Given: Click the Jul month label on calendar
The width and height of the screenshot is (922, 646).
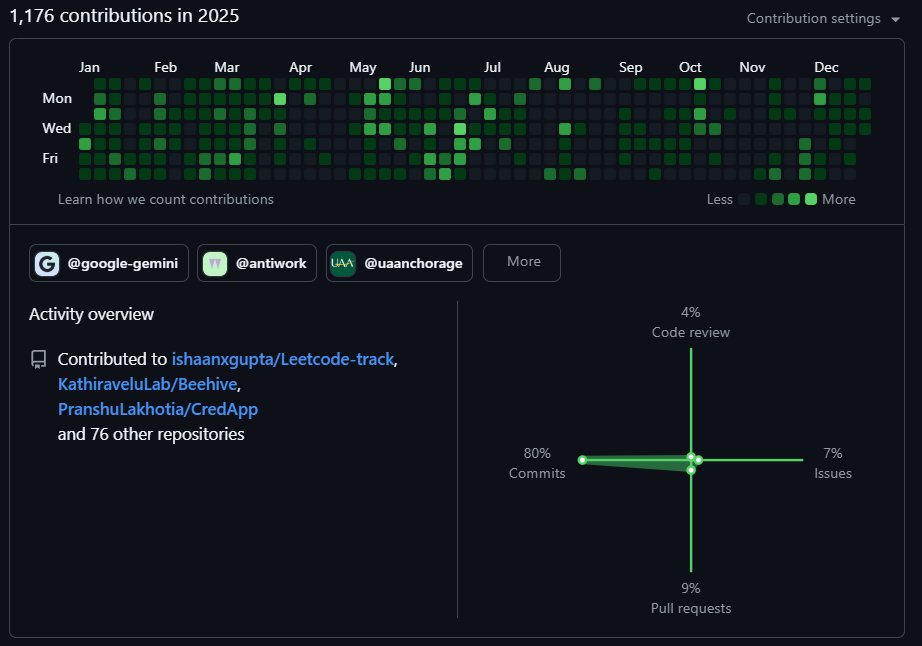Looking at the screenshot, I should tap(492, 68).
